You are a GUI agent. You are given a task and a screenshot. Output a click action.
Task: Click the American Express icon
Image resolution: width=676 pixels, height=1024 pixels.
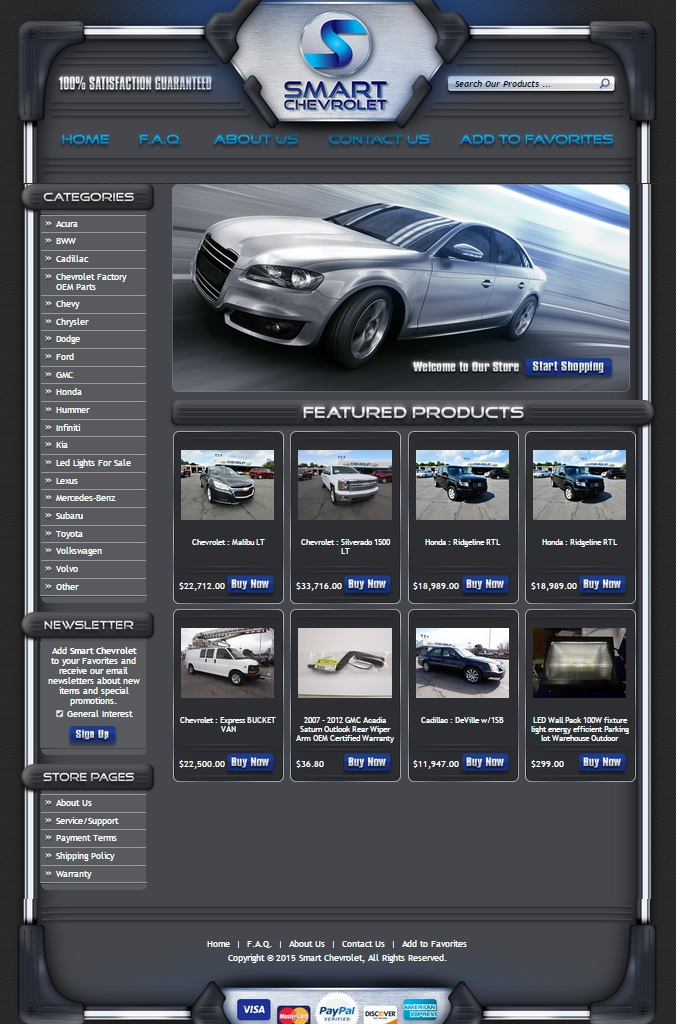click(x=419, y=1010)
